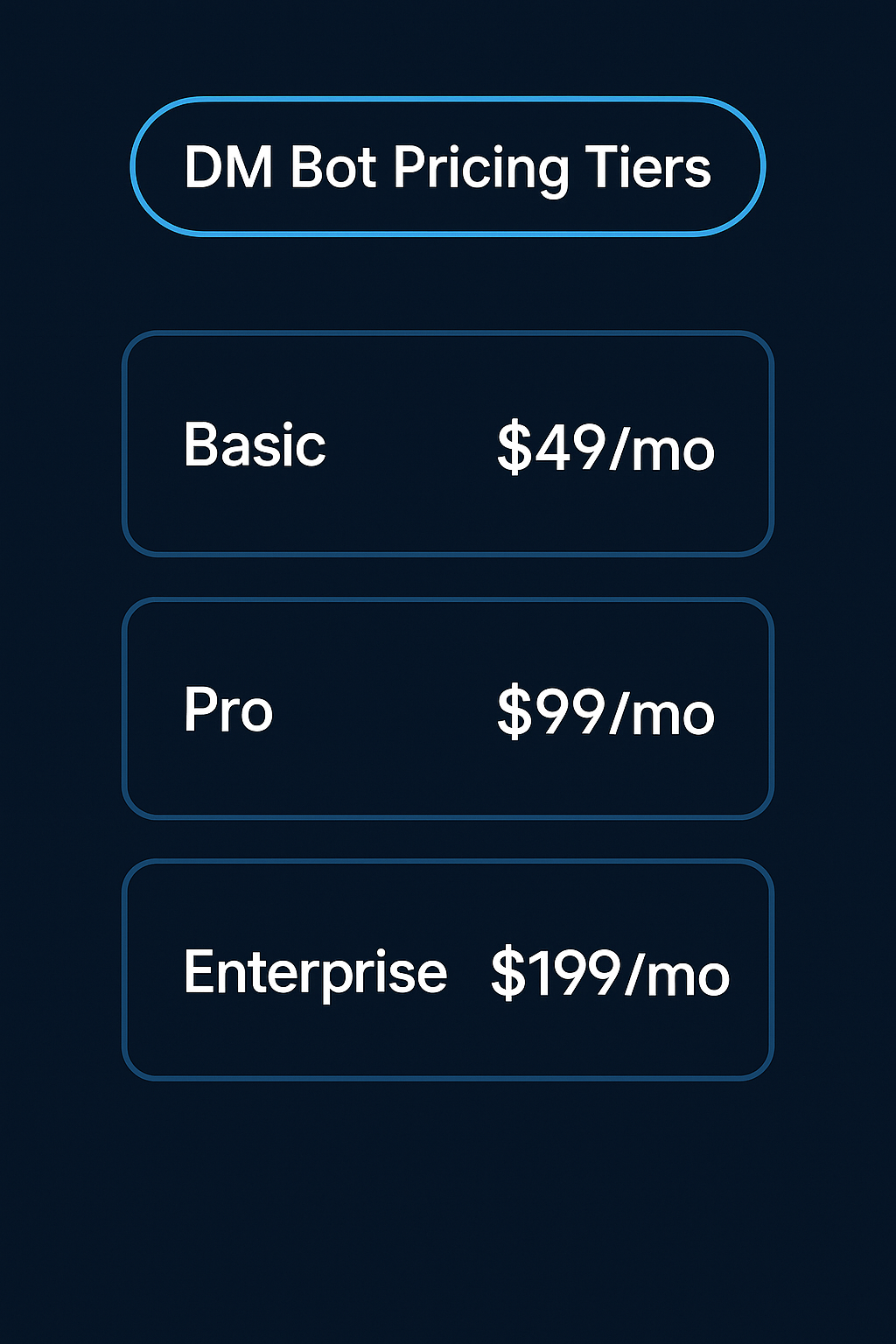Click the dollar sign in the $99 price

[514, 712]
